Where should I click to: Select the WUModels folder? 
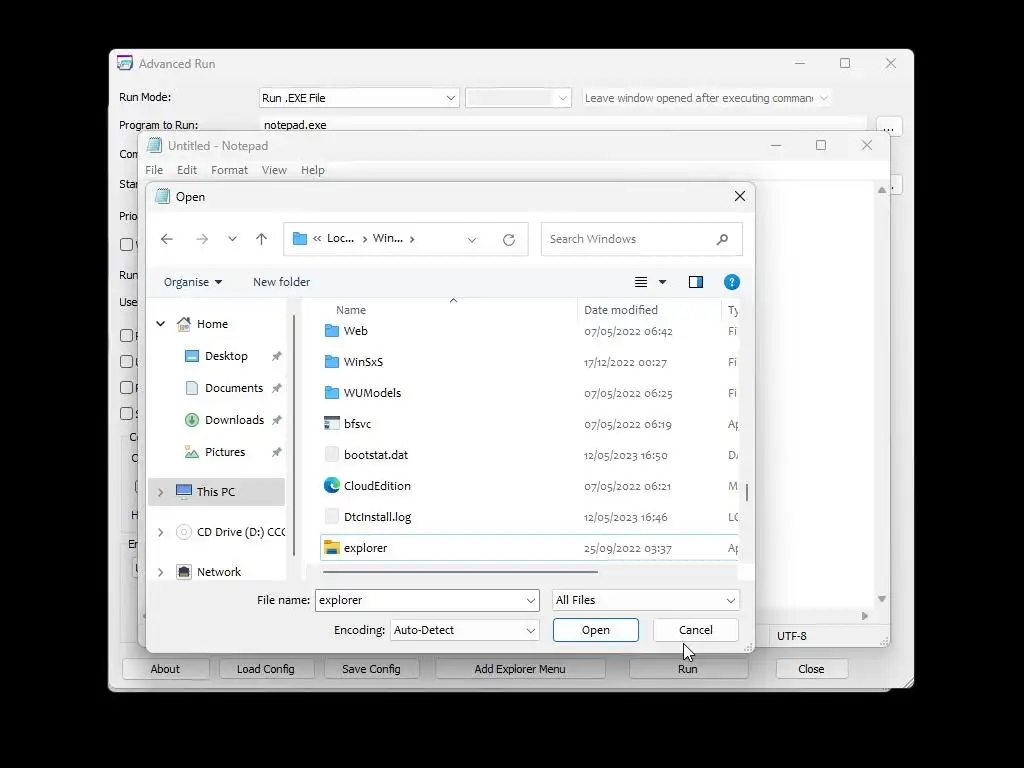click(x=372, y=393)
